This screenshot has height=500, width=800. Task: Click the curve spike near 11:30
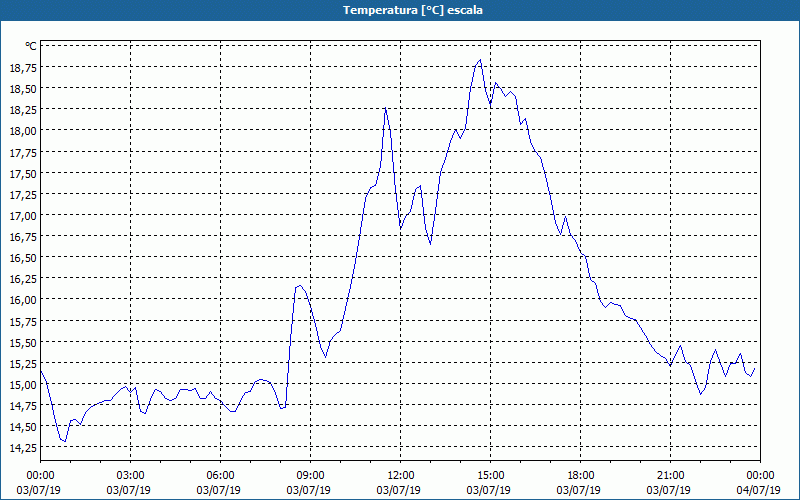tap(386, 108)
